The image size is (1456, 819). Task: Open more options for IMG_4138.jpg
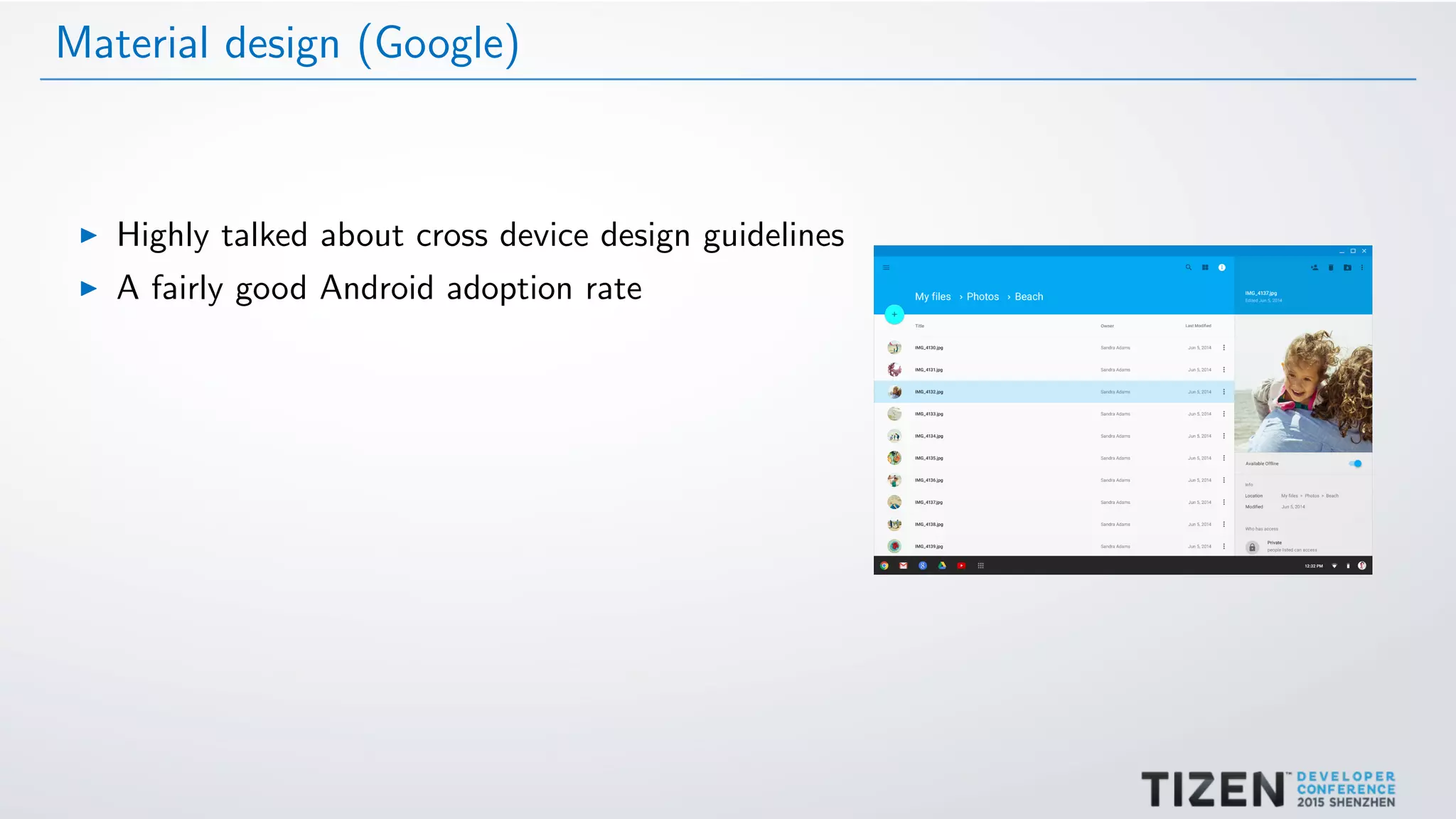1224,524
